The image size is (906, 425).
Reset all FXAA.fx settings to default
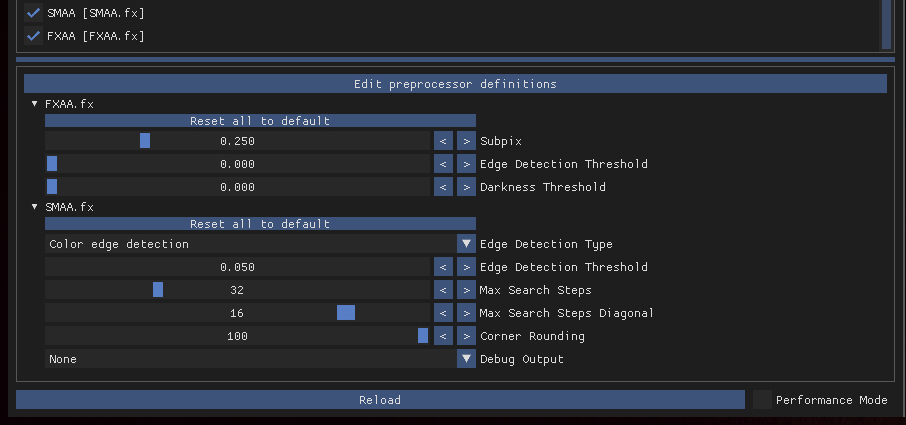tap(260, 121)
